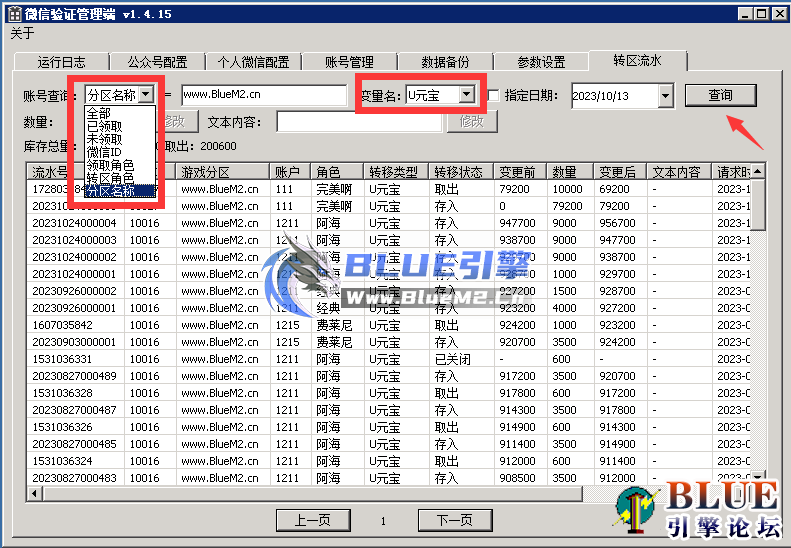The image size is (791, 548).
Task: Switch to the 运行日志 tab
Action: pos(62,62)
